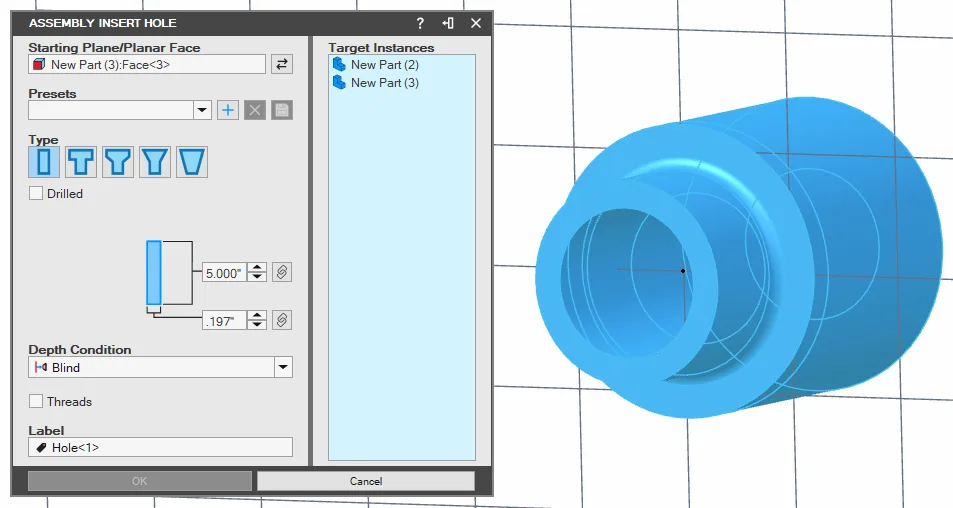This screenshot has width=953, height=508.
Task: Increase the .197" diameter value
Action: coord(257,315)
